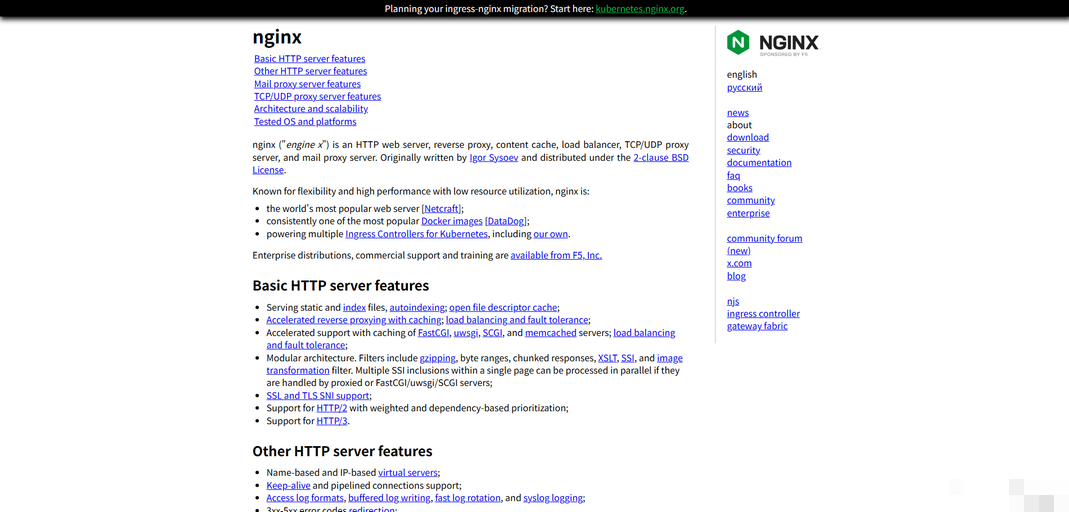This screenshot has width=1069, height=512.
Task: Click the Keep-alive link
Action: coord(288,485)
